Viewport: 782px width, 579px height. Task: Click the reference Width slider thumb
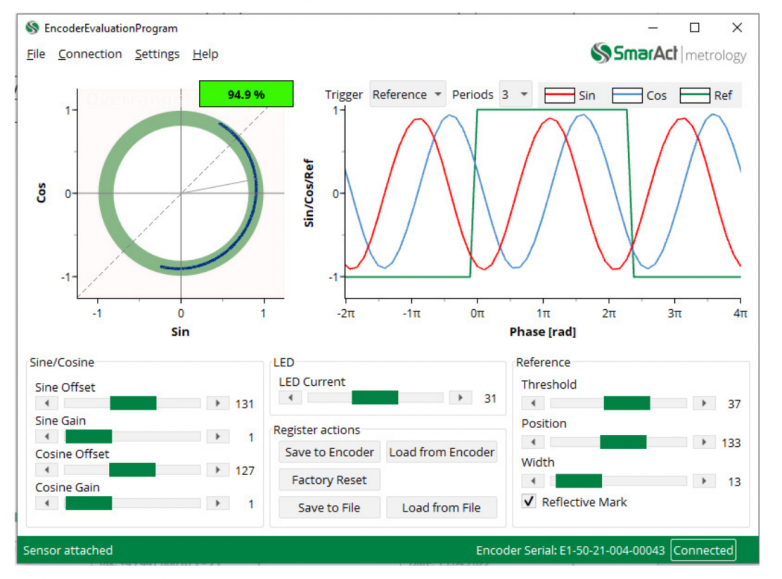point(579,481)
